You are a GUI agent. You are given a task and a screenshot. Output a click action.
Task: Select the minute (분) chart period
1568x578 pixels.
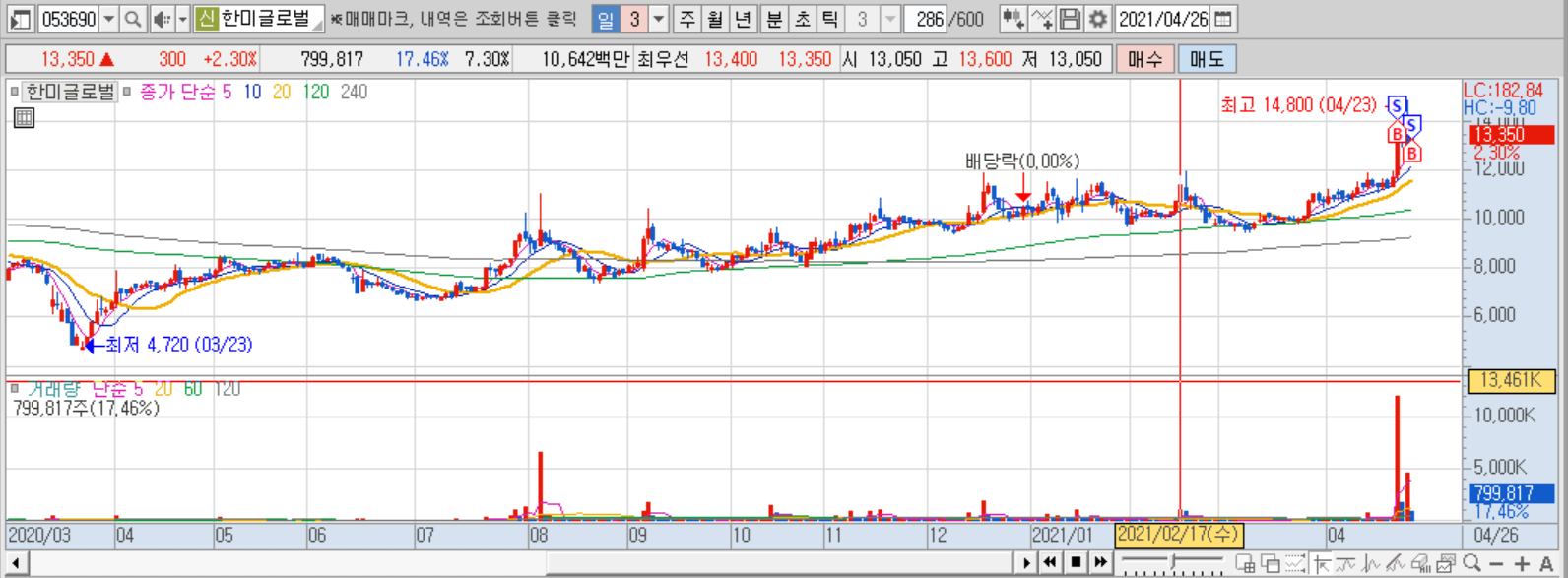point(774,19)
